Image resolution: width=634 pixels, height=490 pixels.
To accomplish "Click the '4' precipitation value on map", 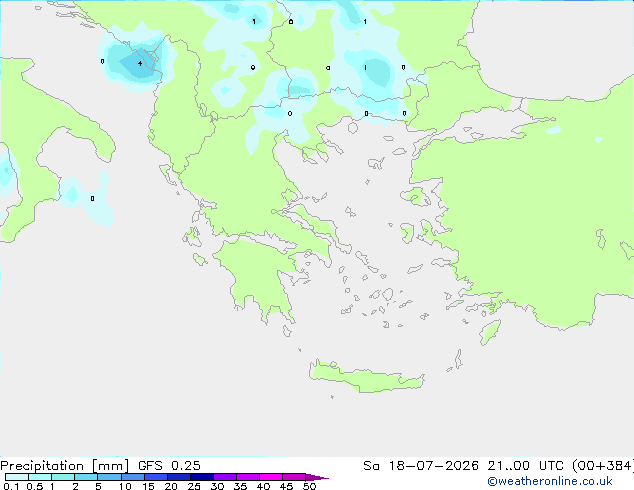I will (x=140, y=63).
